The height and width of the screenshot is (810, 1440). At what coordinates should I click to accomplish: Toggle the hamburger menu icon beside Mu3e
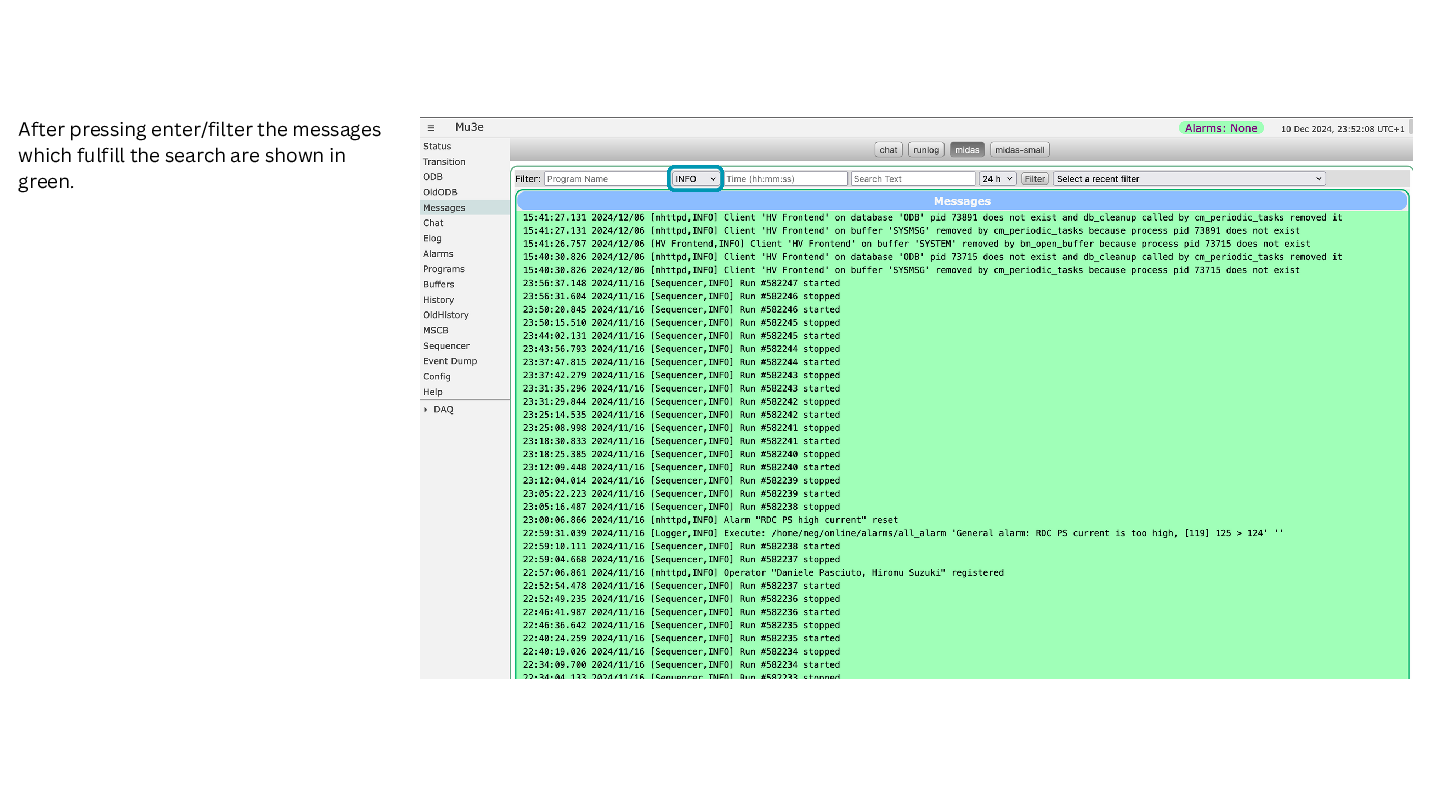[x=430, y=128]
